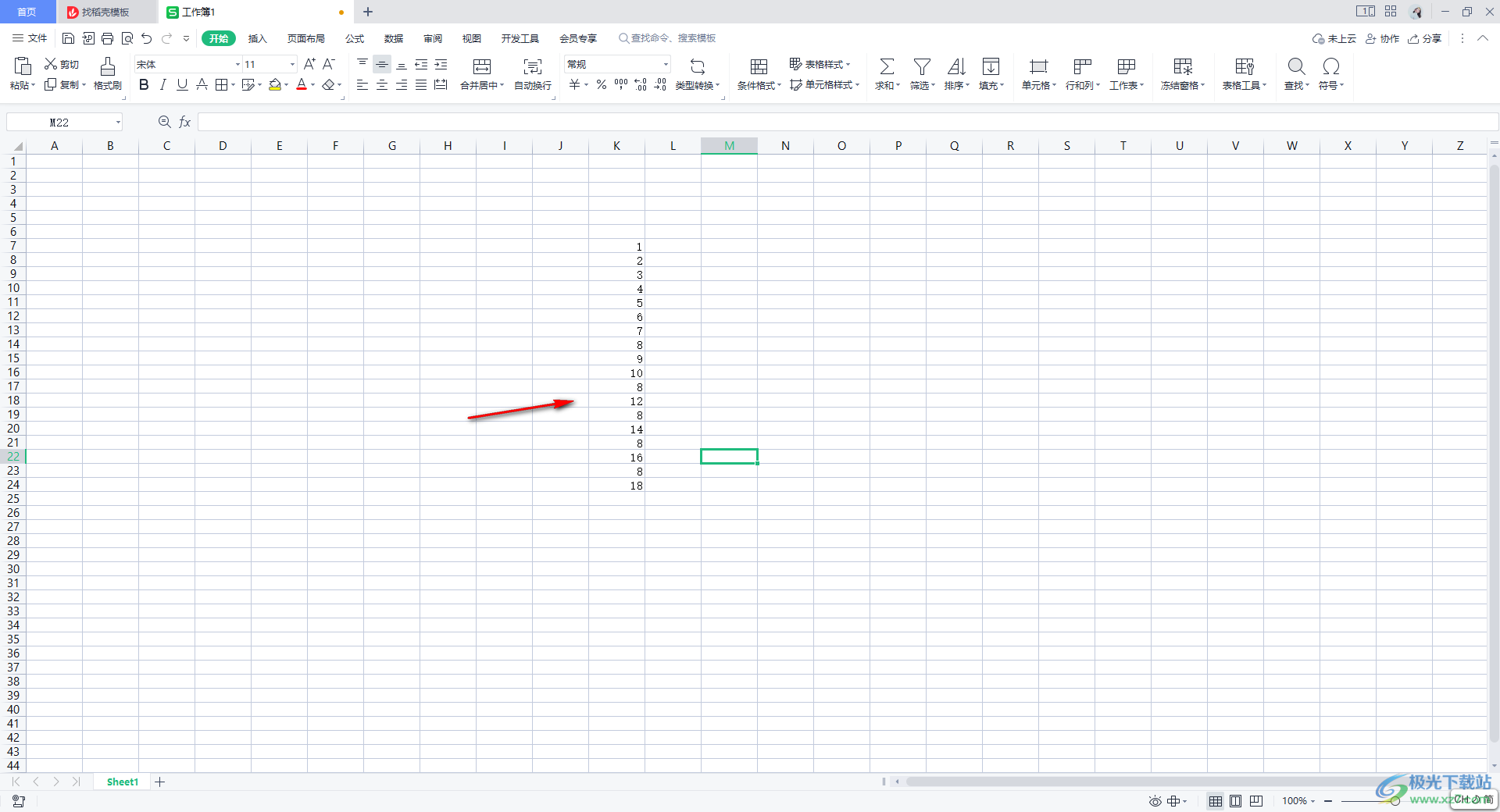The height and width of the screenshot is (812, 1500).
Task: Expand the quick access toolbar customize arrow
Action: [186, 38]
